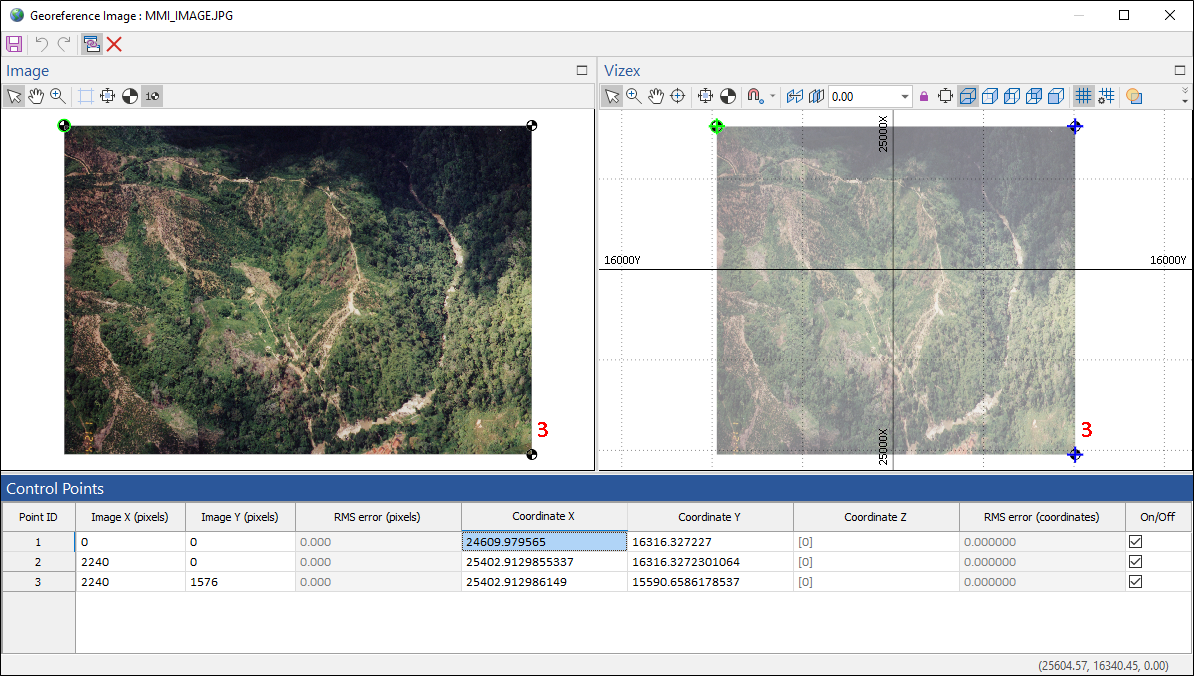Expand the snap mode dropdown arrow

772,97
